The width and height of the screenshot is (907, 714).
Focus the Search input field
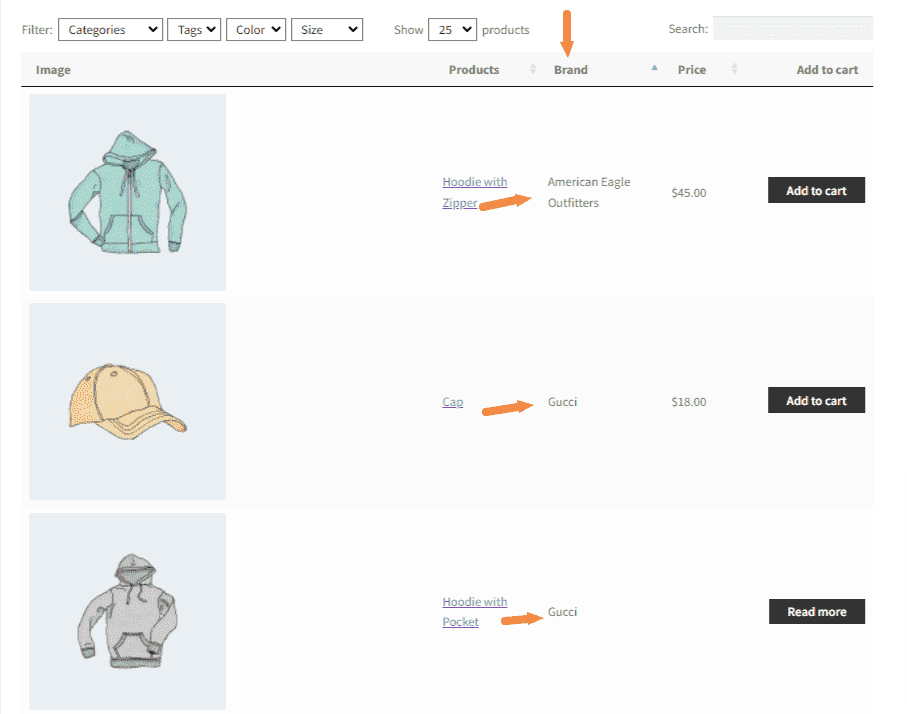pos(792,28)
